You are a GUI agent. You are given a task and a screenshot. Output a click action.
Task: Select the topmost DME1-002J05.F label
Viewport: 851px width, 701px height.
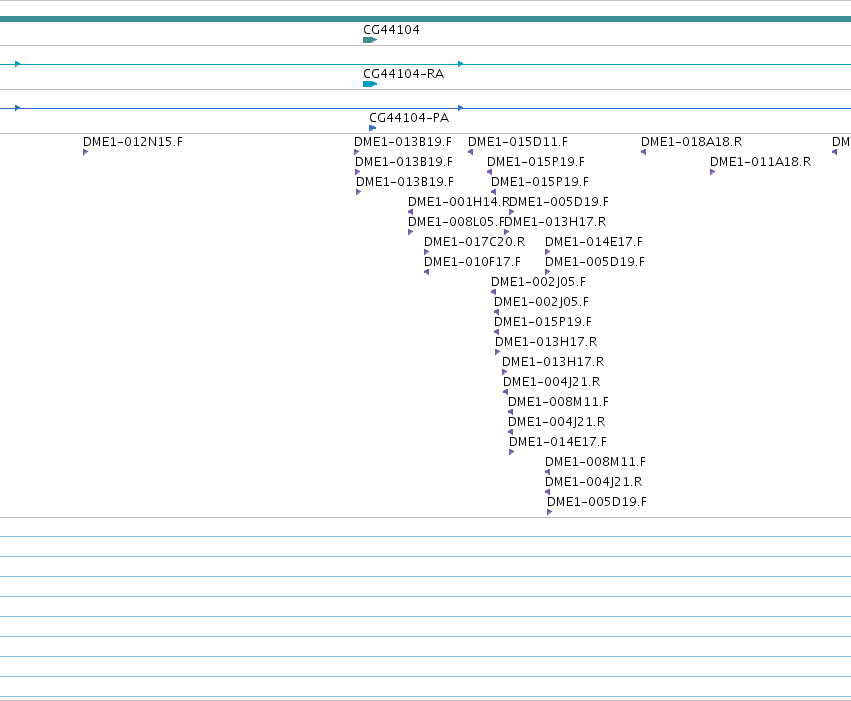point(538,282)
